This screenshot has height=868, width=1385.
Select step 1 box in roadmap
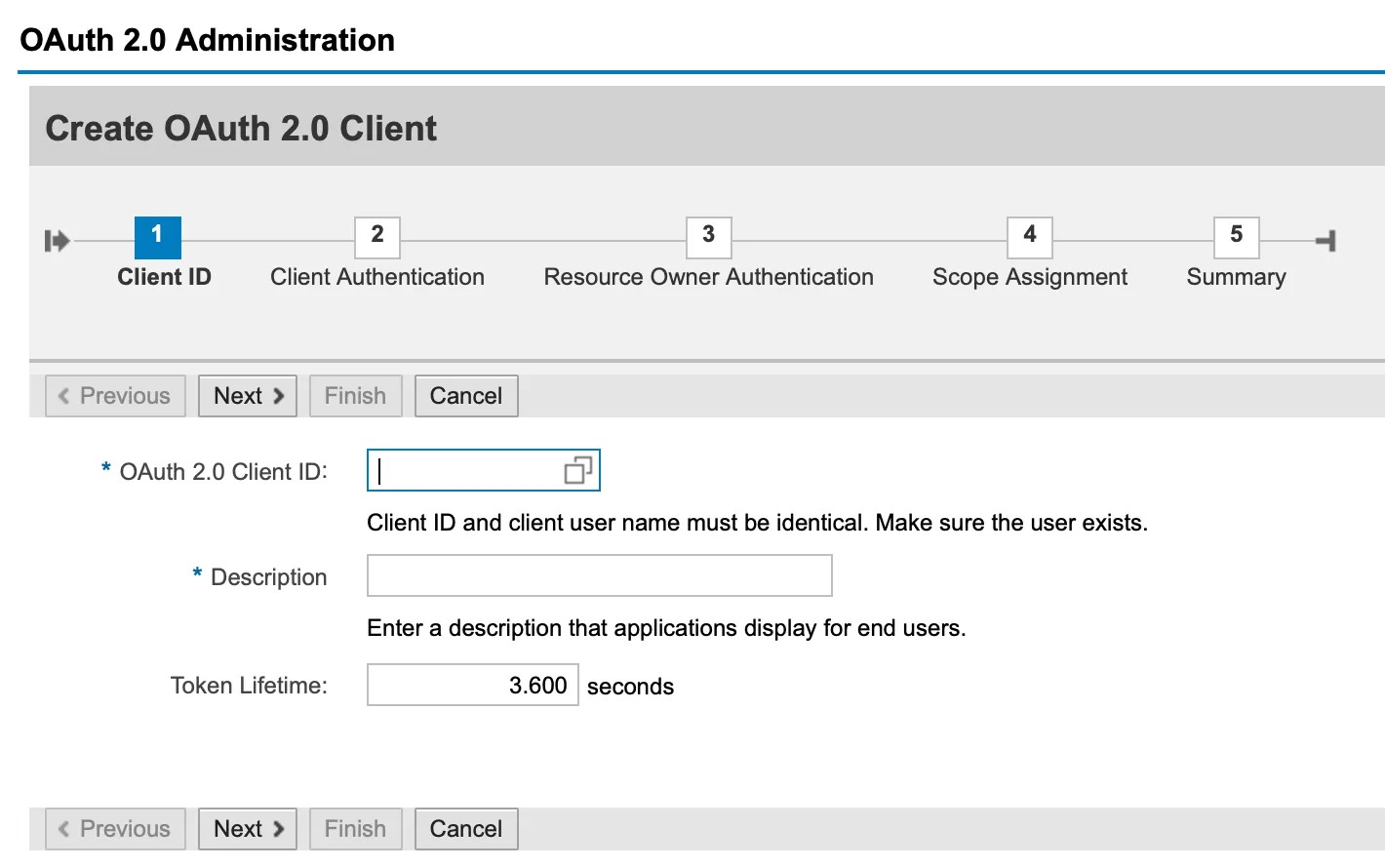(157, 236)
